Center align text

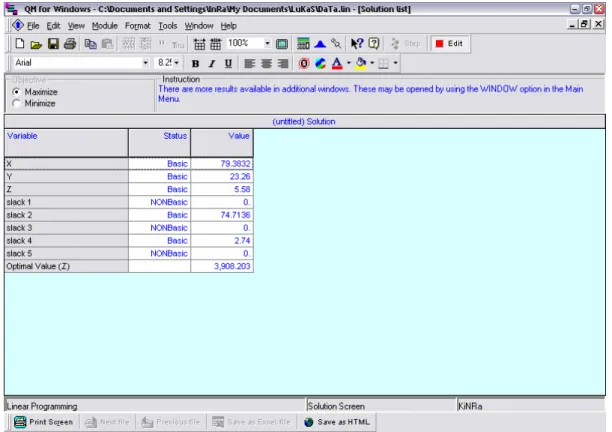266,64
